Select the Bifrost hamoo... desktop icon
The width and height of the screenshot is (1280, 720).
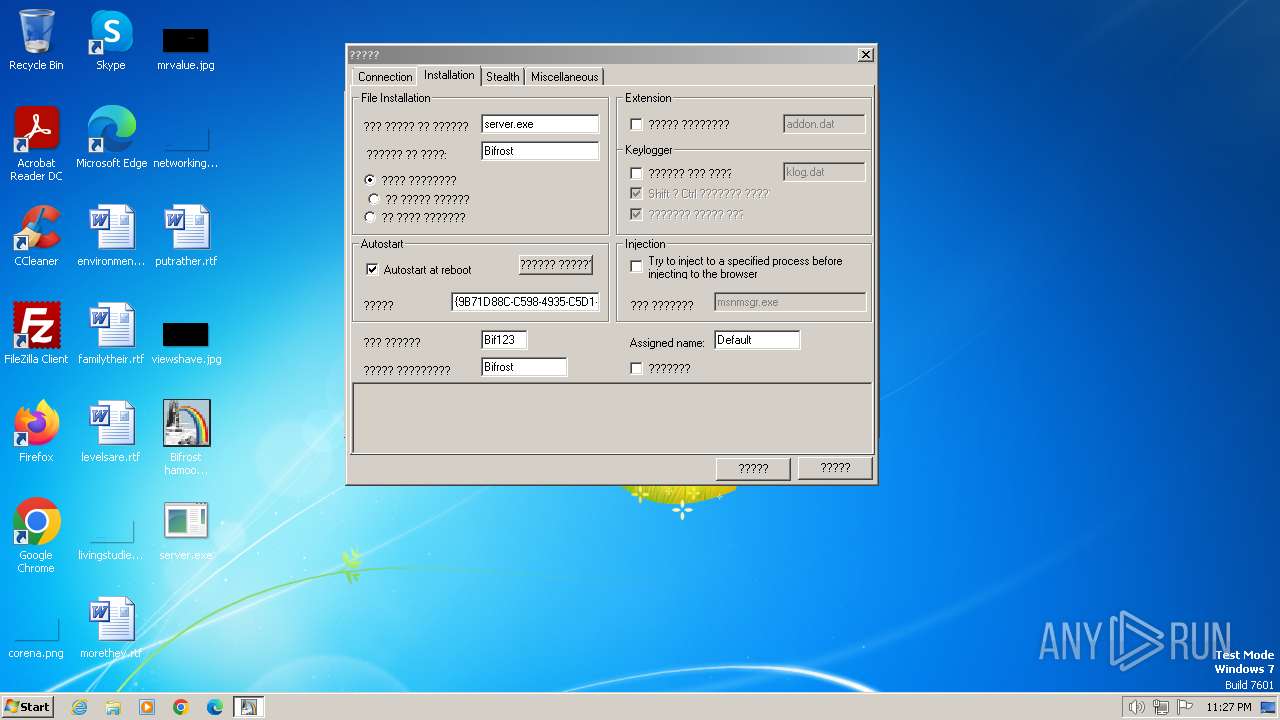click(186, 438)
